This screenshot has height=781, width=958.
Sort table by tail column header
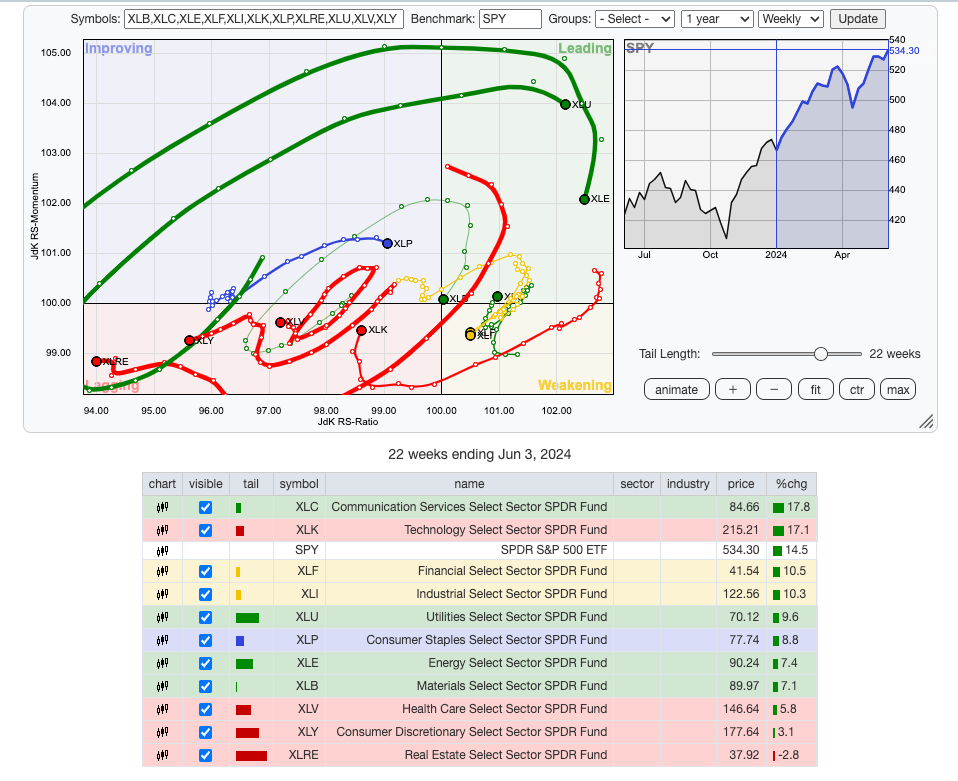coord(251,484)
